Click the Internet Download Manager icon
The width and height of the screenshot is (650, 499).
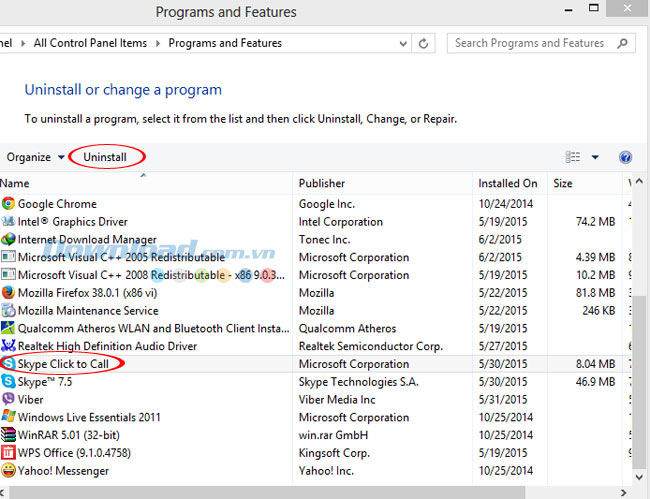9,240
